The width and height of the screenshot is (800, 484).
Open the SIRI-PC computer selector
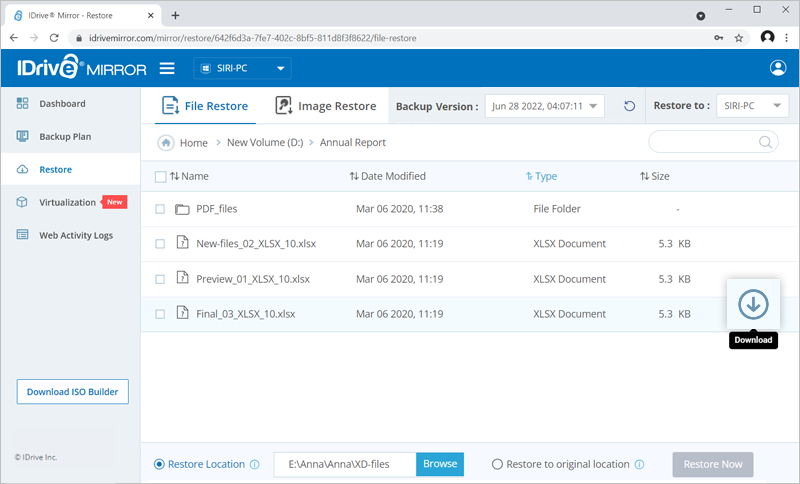(x=241, y=69)
